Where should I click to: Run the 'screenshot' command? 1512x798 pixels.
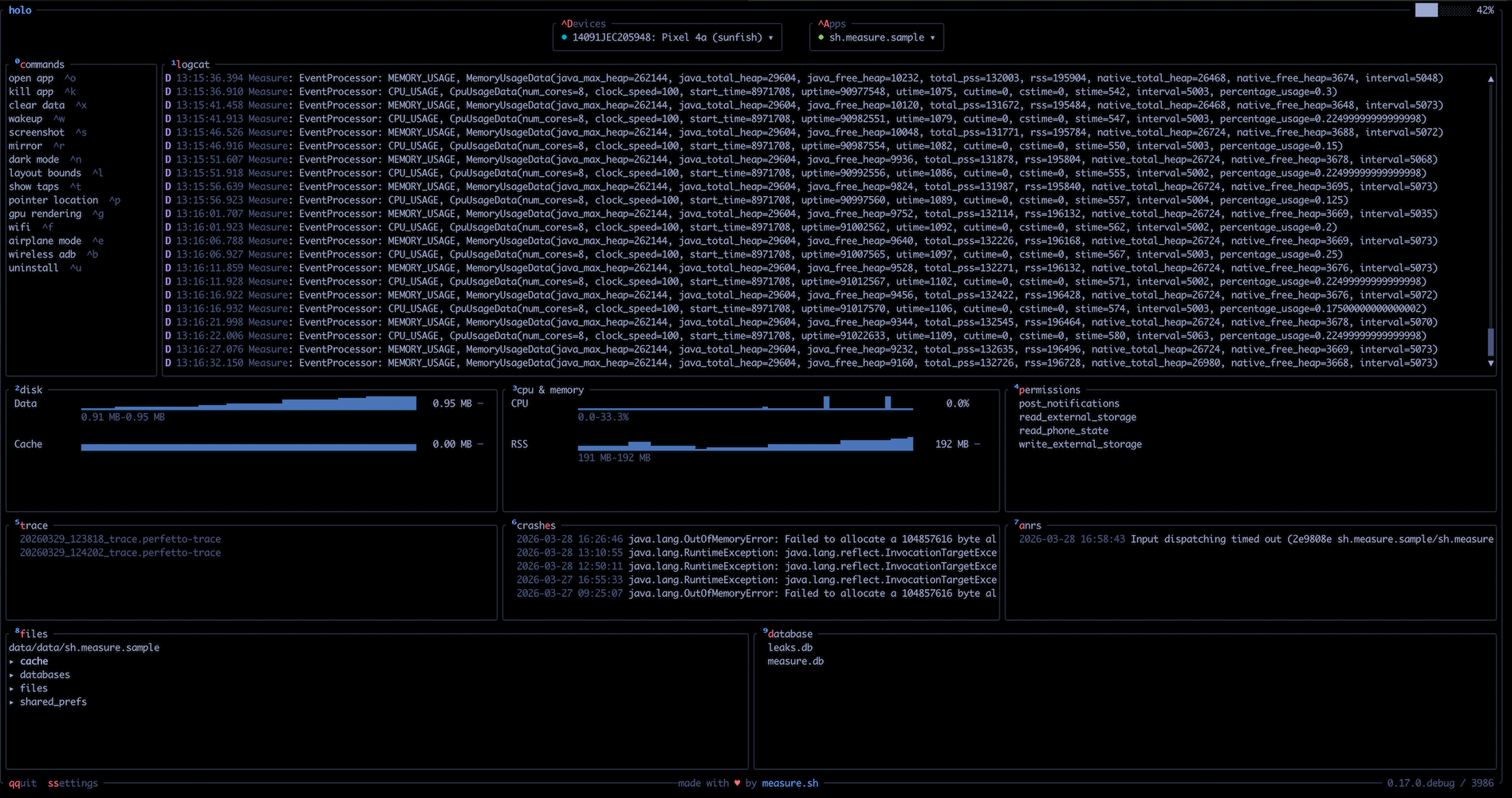point(48,132)
